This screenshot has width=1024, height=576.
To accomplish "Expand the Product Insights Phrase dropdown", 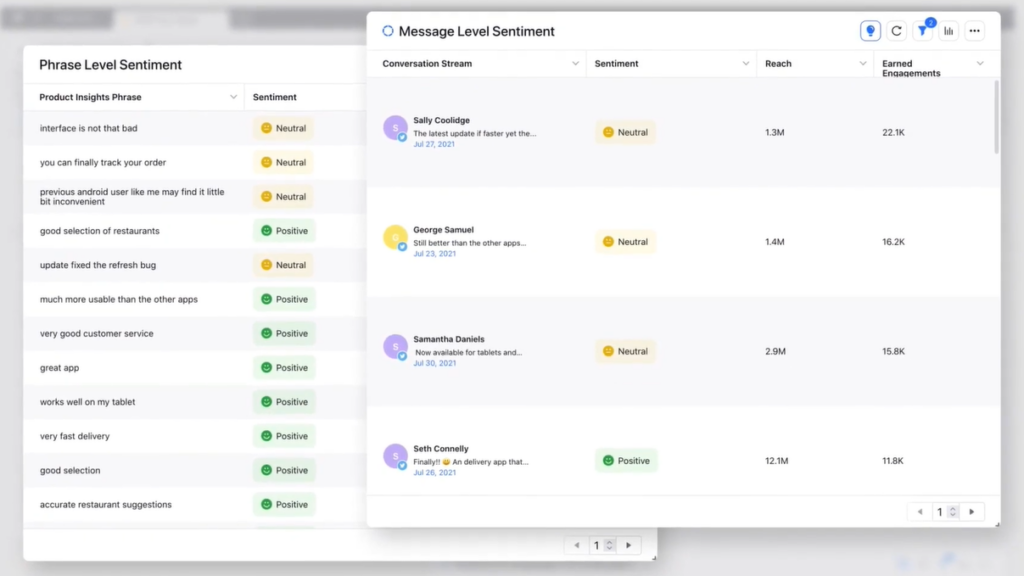I will click(234, 96).
